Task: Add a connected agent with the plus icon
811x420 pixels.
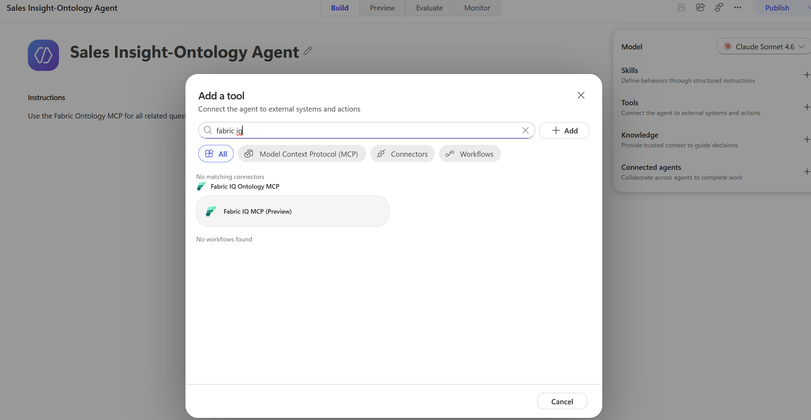Action: 806,171
